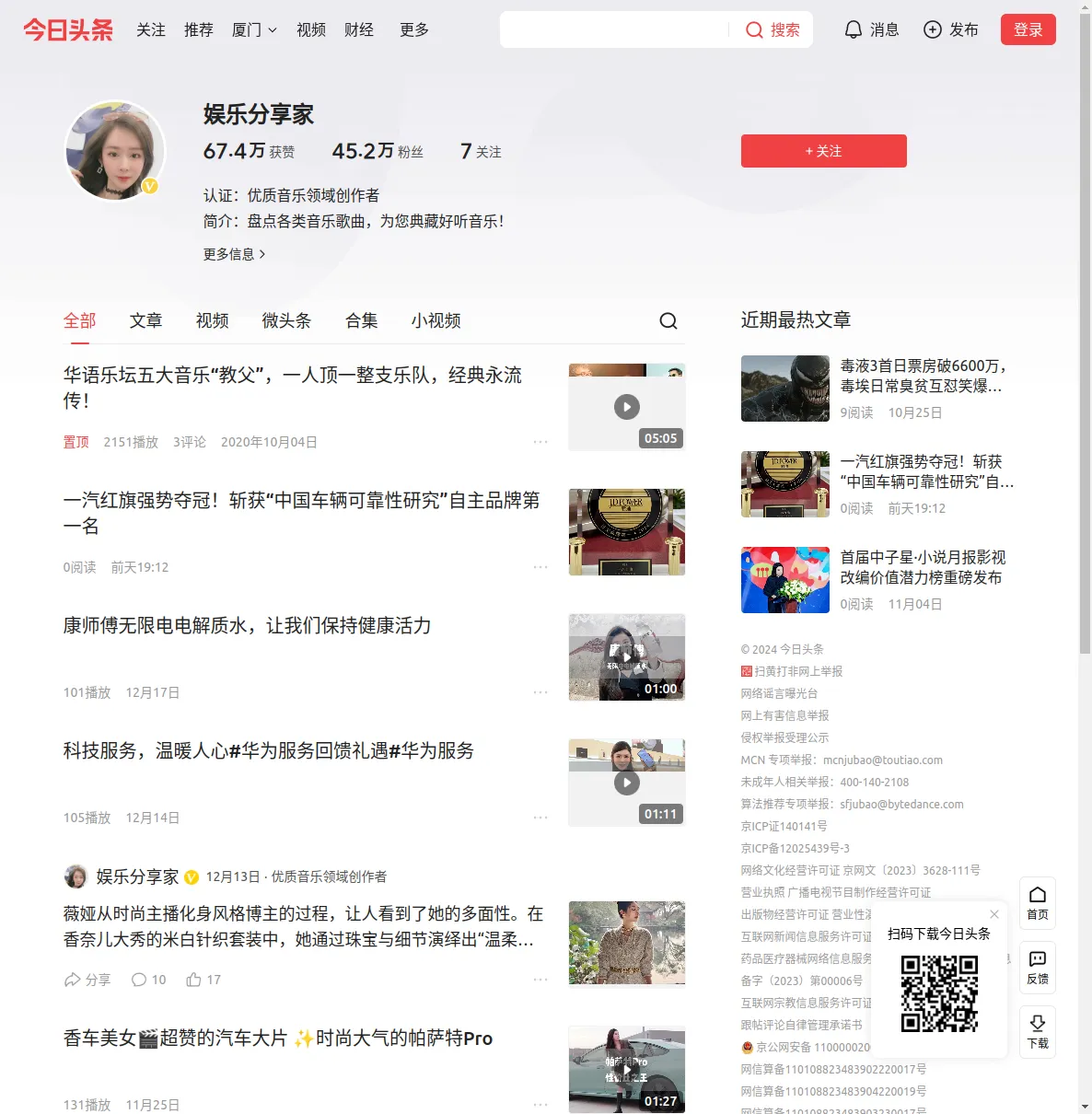Open 网络谣言曝光台 footer link
This screenshot has height=1114, width=1092.
[x=779, y=693]
